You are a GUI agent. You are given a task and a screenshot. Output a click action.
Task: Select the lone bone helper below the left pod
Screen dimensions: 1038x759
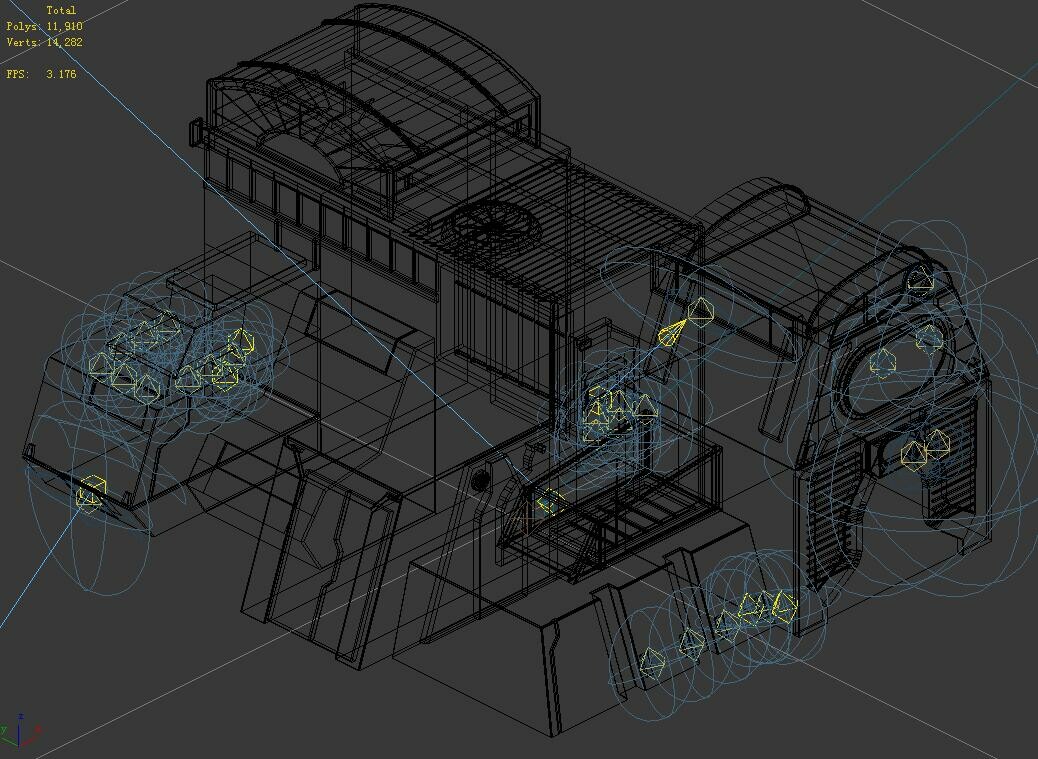(90, 492)
